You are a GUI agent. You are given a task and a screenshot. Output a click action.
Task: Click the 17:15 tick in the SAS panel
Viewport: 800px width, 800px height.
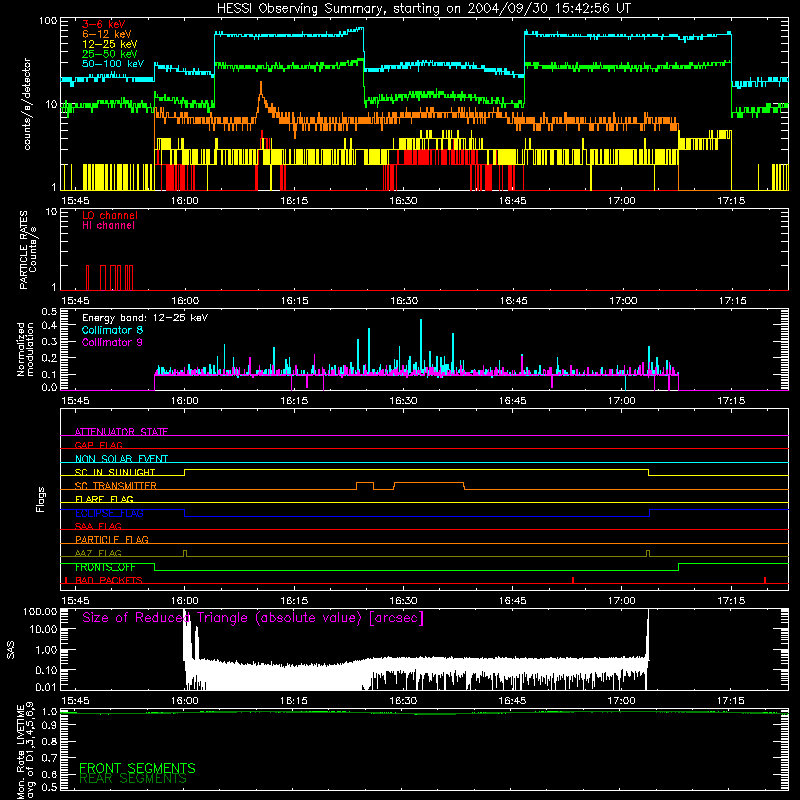[x=731, y=701]
